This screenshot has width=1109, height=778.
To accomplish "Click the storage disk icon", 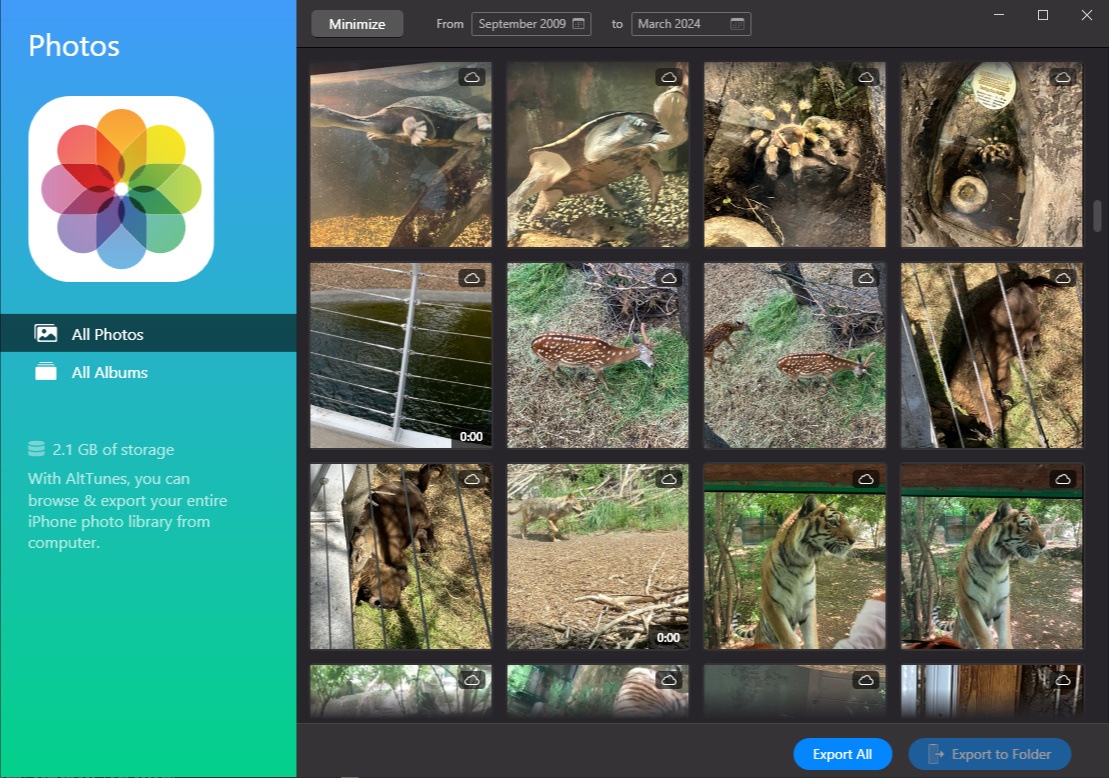I will click(36, 448).
